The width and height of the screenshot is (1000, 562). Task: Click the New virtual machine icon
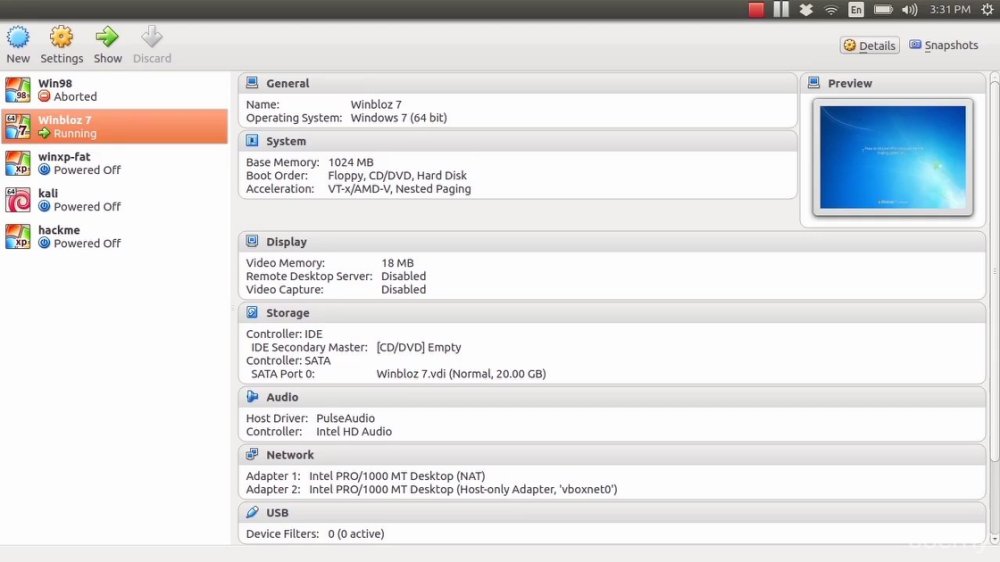18,37
